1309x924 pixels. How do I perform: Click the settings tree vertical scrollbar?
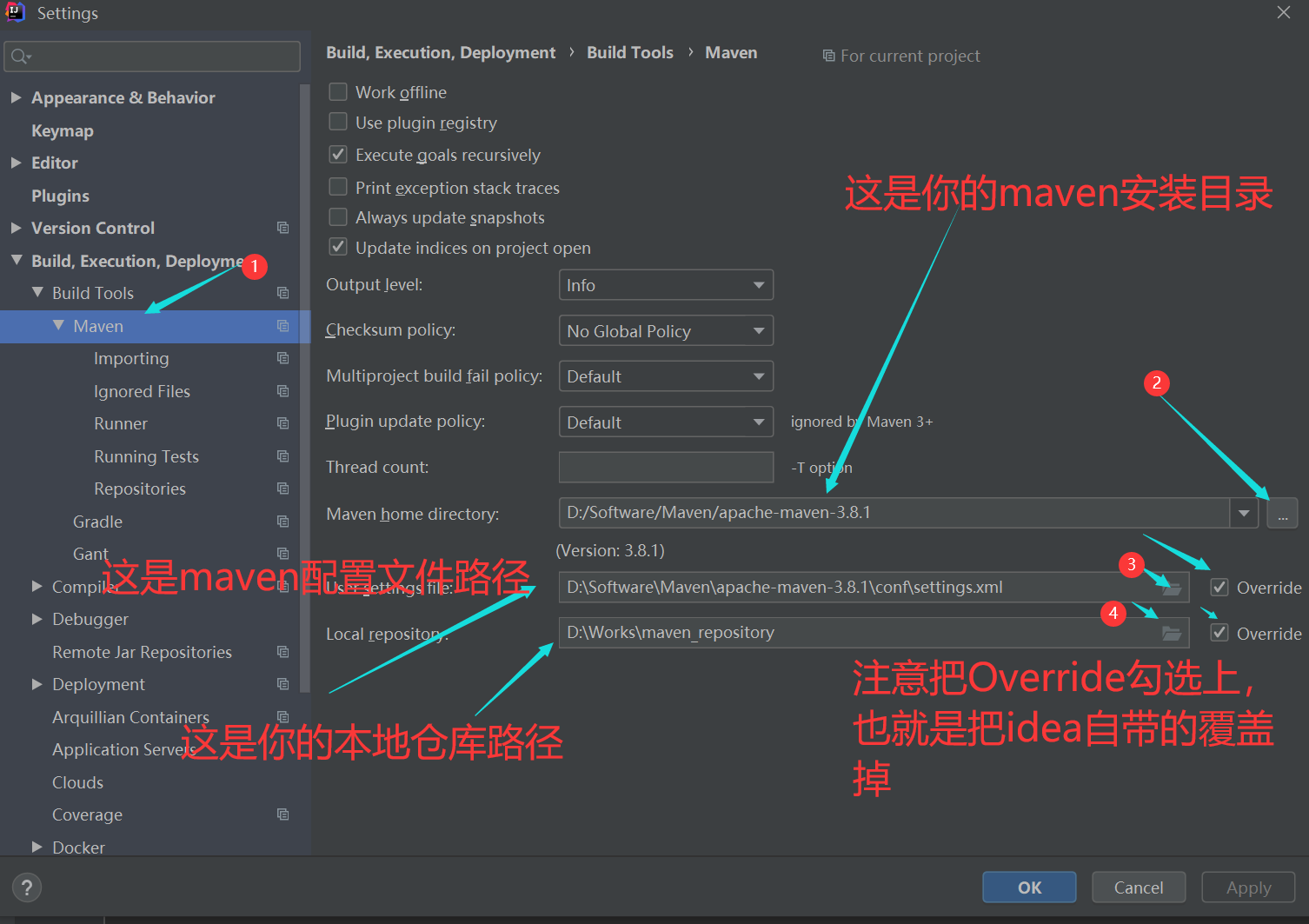point(304,388)
